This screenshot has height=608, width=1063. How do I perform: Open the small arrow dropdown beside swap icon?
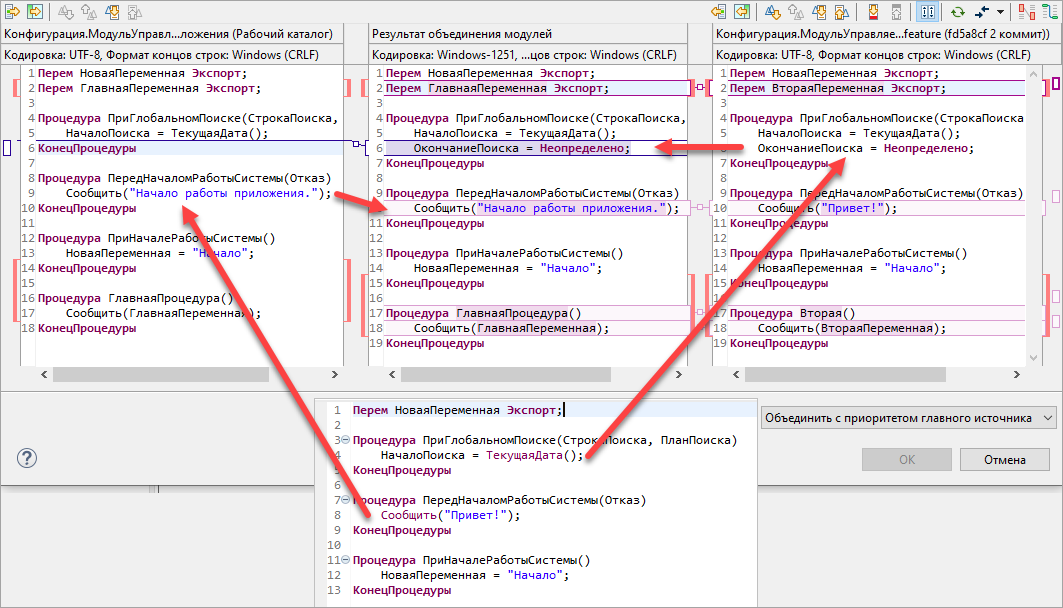[1001, 12]
